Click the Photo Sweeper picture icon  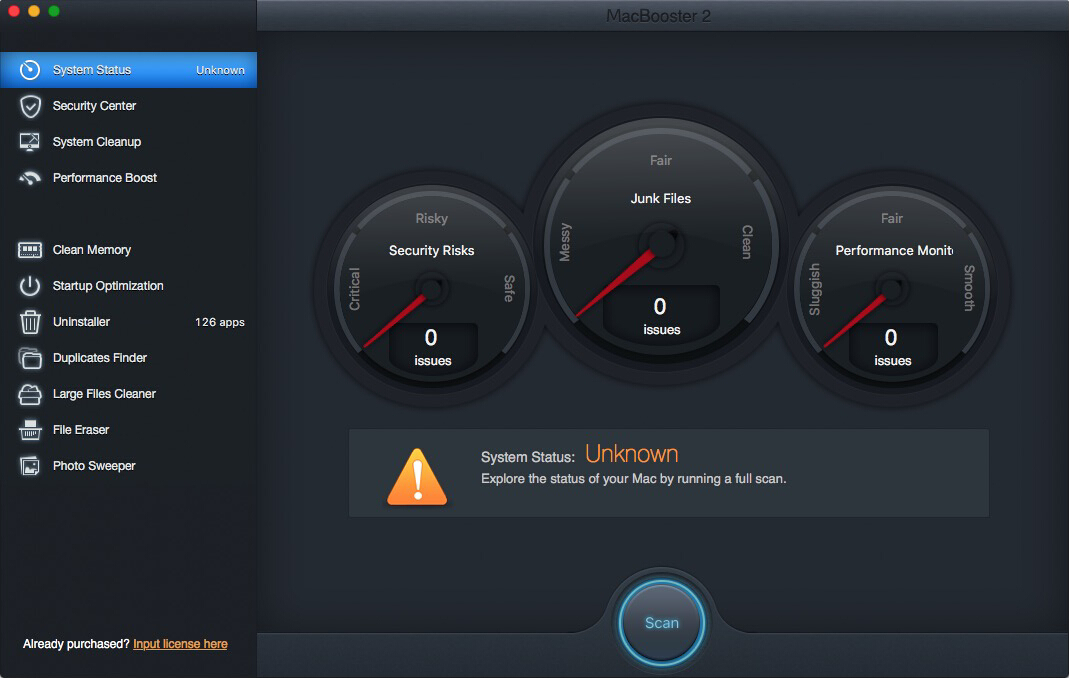pos(30,466)
